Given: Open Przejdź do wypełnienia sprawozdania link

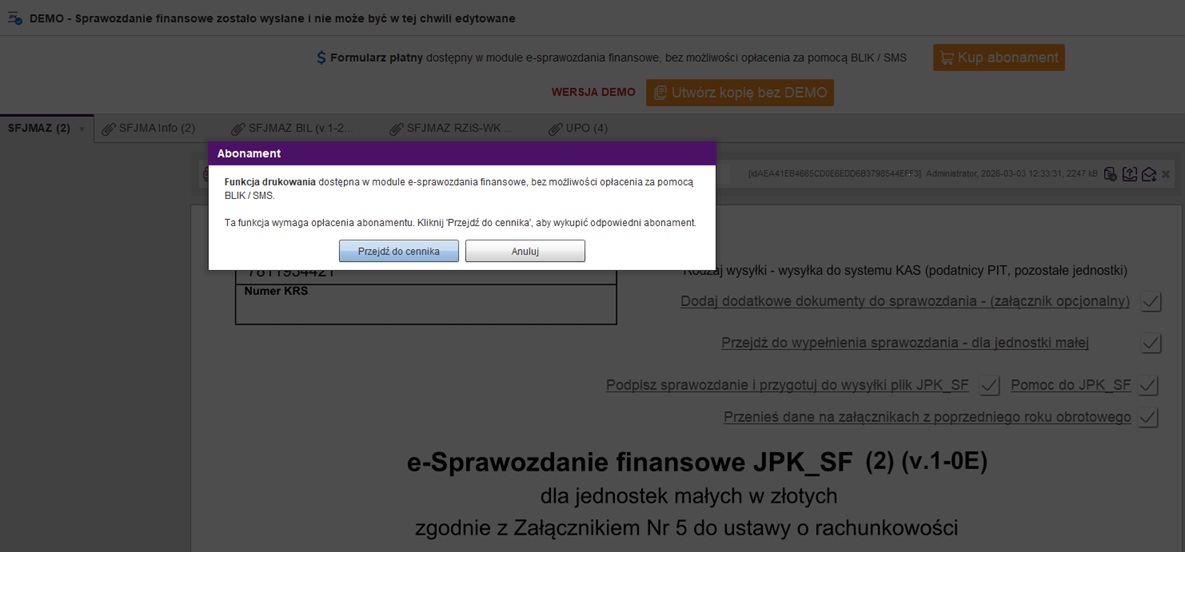Looking at the screenshot, I should [904, 343].
